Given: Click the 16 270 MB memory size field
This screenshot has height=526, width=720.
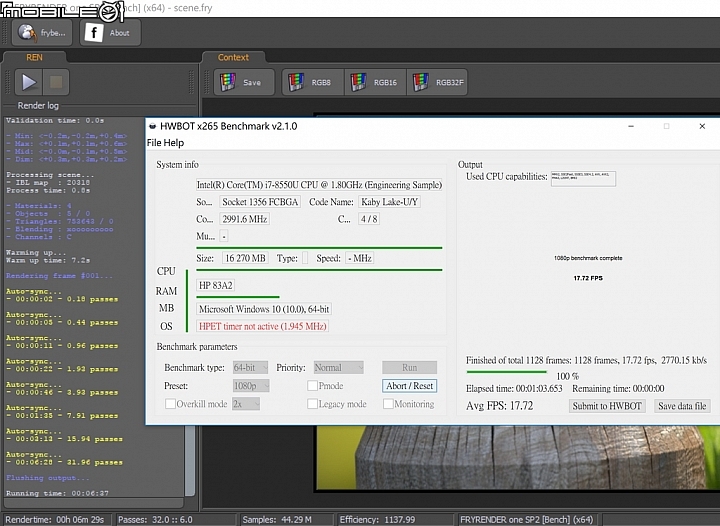Looking at the screenshot, I should [245, 258].
